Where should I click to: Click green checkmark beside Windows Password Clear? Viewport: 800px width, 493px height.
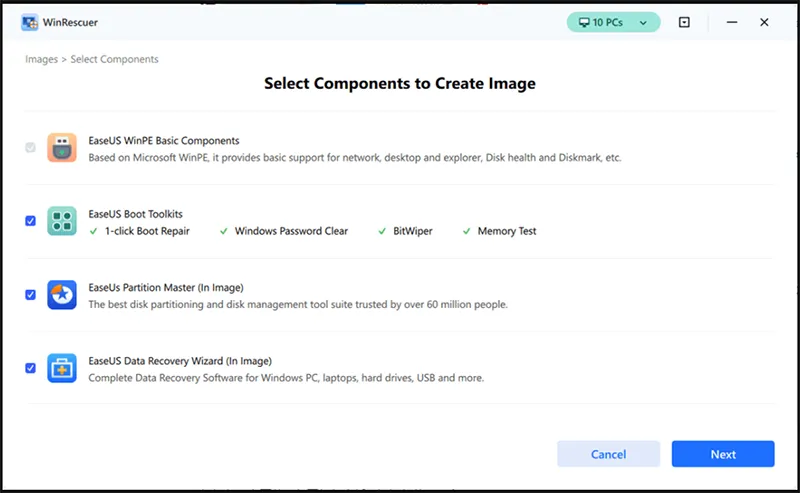[x=223, y=231]
